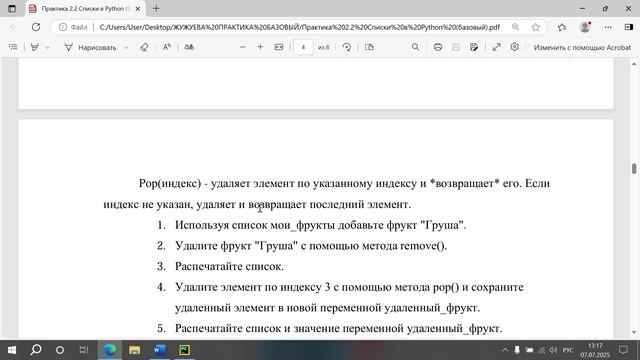Image resolution: width=640 pixels, height=360 pixels.
Task: Open File Explorer from taskbar
Action: 134,350
